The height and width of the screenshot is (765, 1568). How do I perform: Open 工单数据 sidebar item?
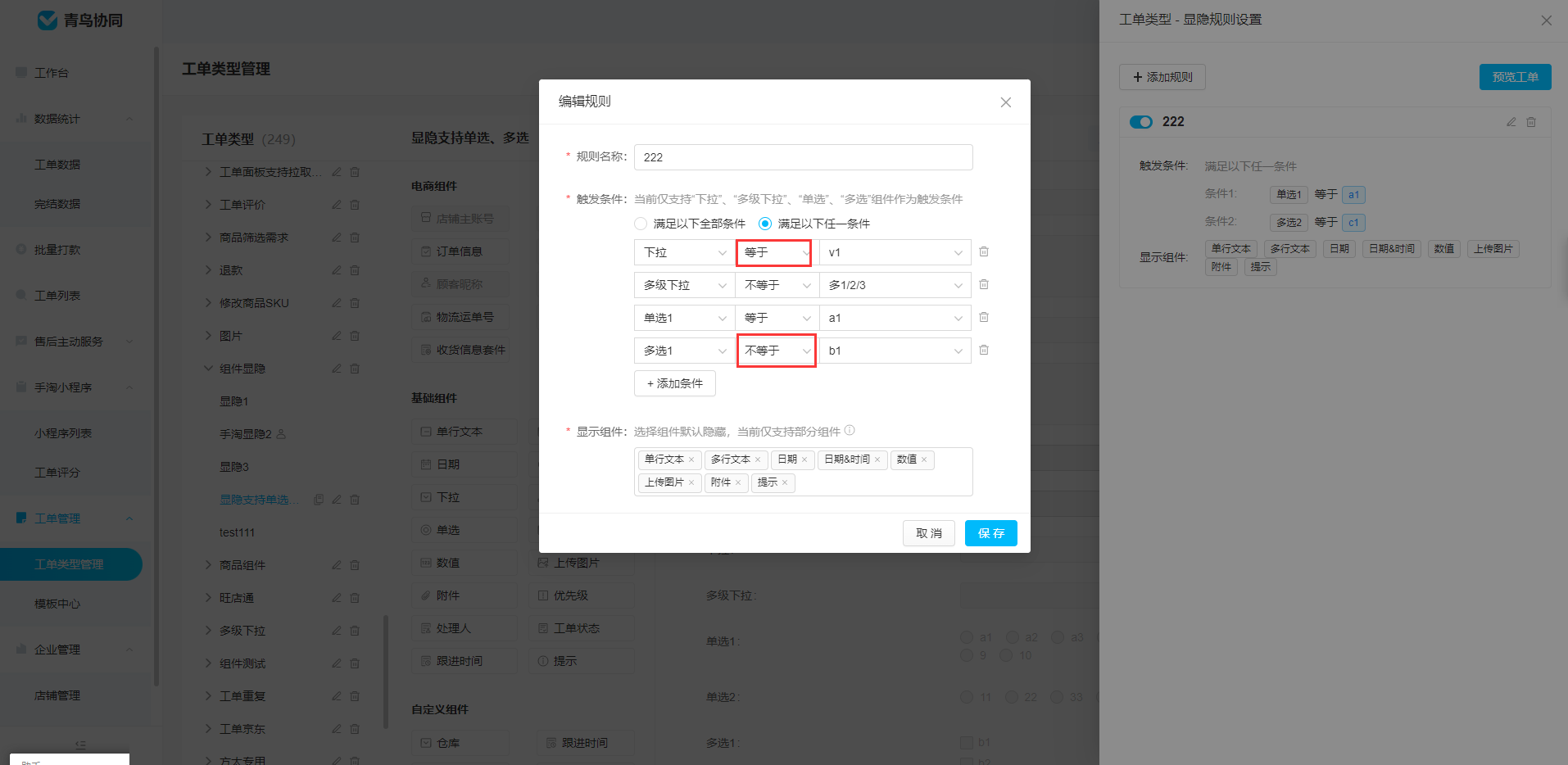pos(57,165)
